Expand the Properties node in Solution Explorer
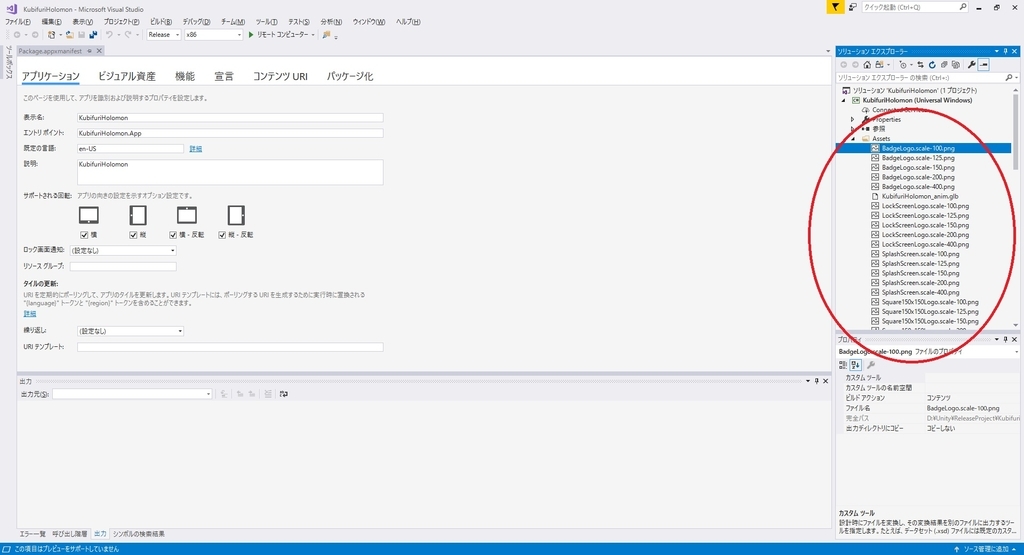1024x555 pixels. pos(852,119)
